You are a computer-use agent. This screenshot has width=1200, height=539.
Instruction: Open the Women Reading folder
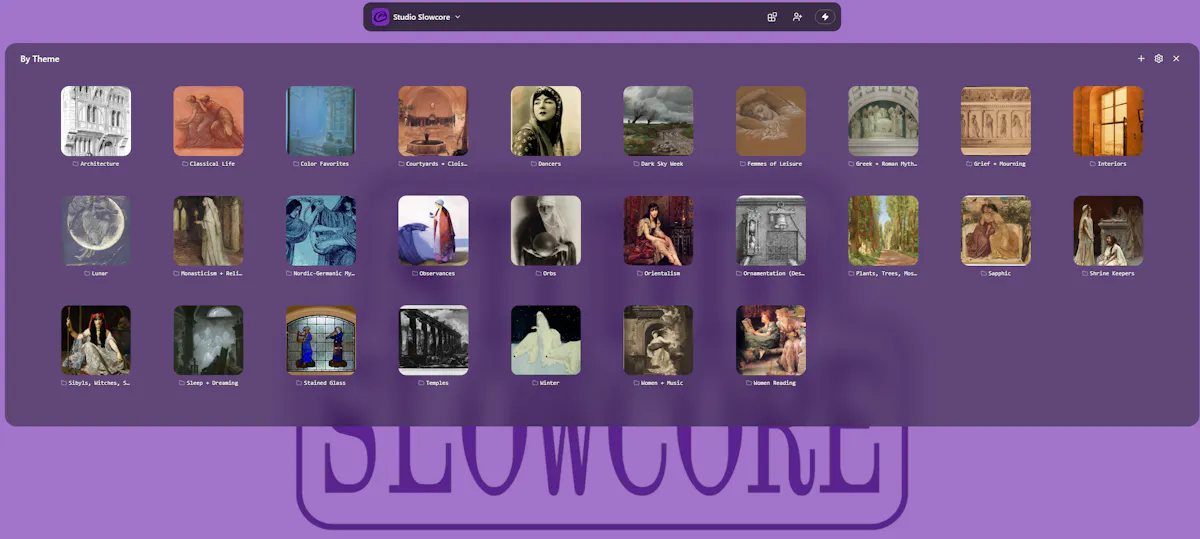tap(771, 340)
